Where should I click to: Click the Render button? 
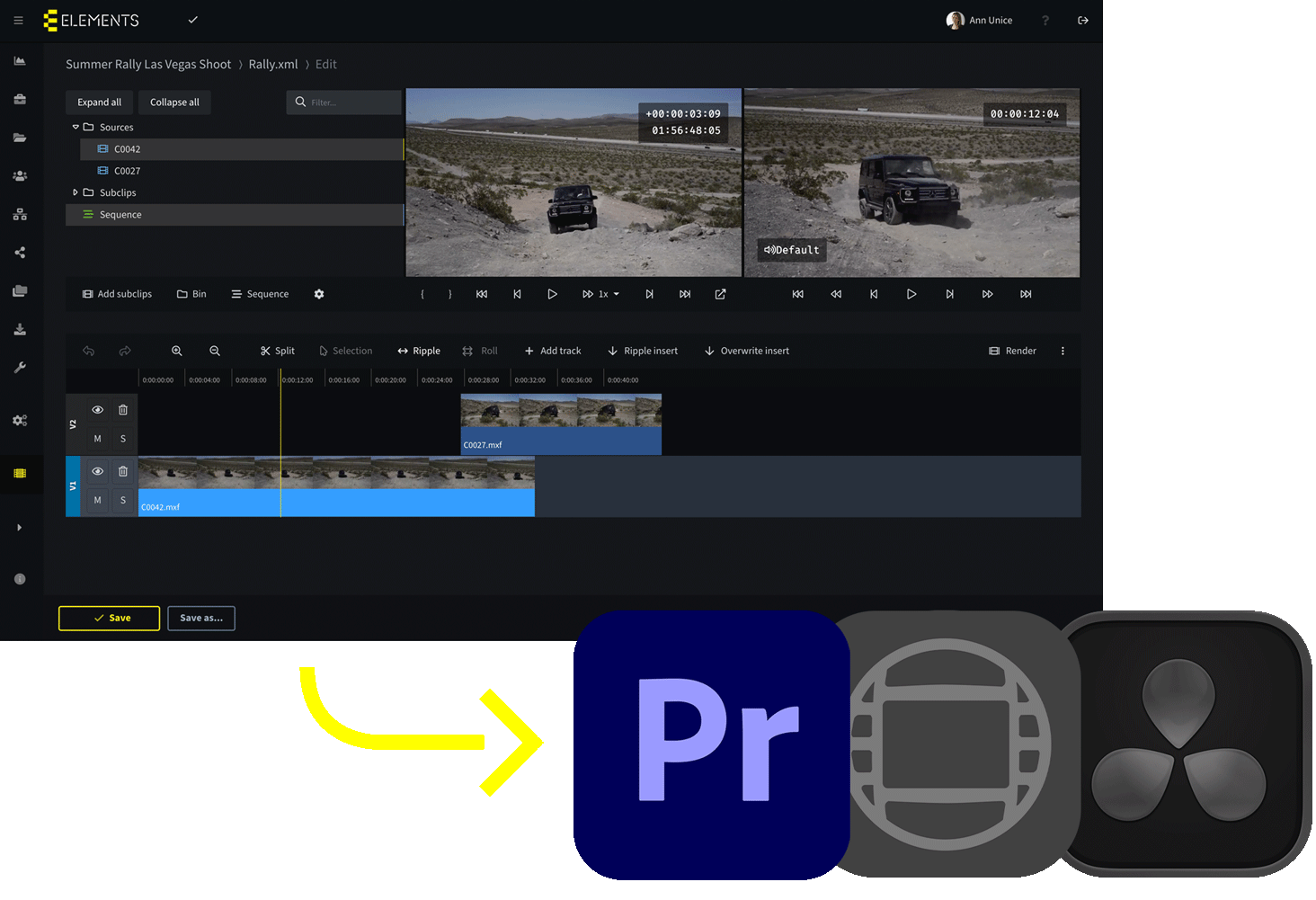tap(1012, 351)
